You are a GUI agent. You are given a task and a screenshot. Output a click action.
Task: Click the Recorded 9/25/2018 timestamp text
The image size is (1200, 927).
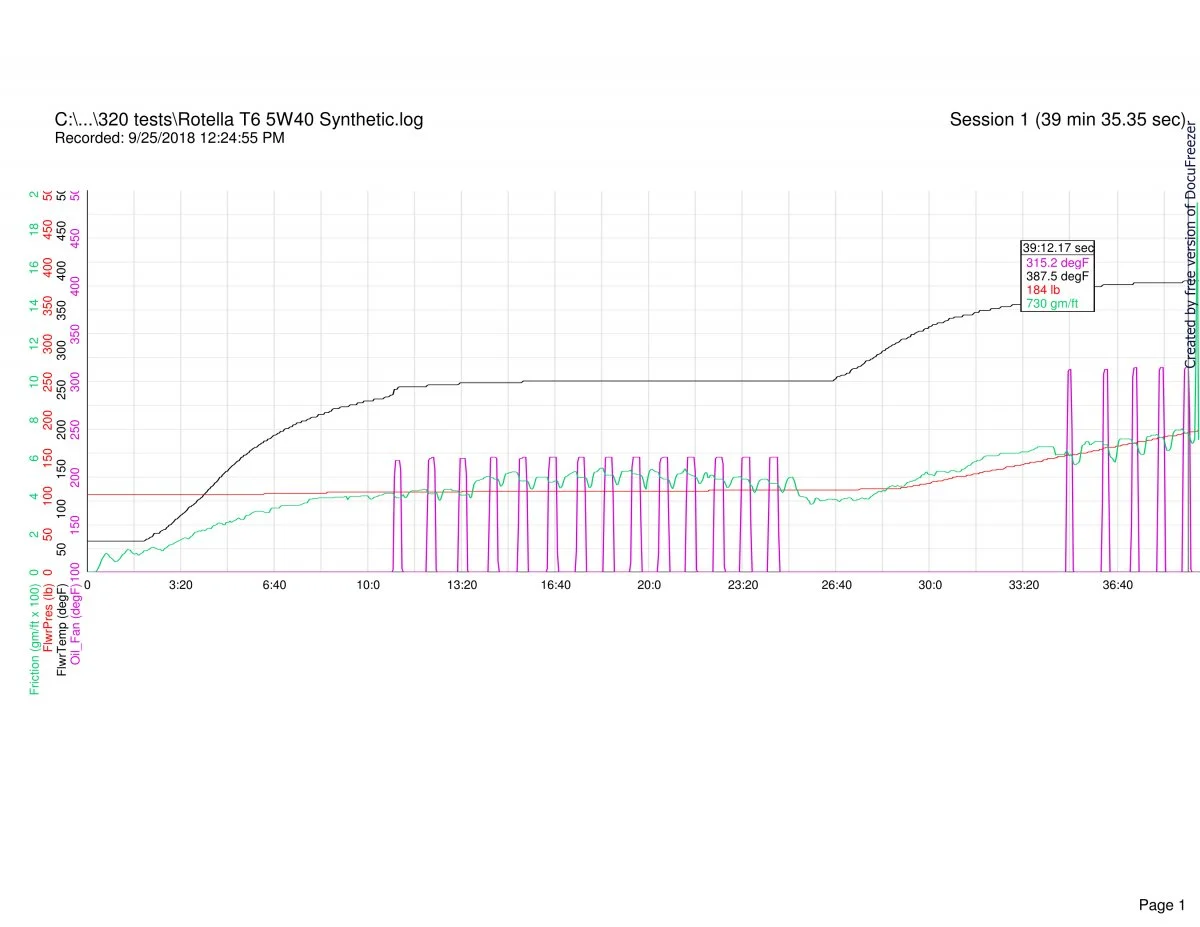point(169,138)
